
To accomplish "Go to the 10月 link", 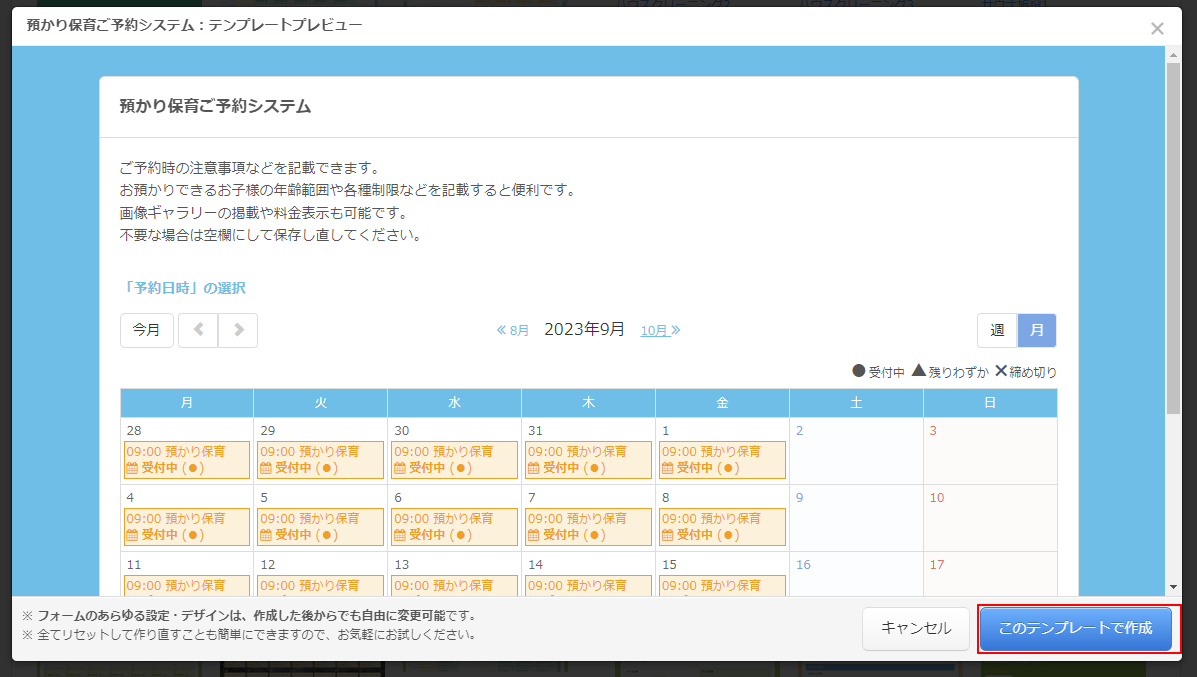I will coord(660,330).
